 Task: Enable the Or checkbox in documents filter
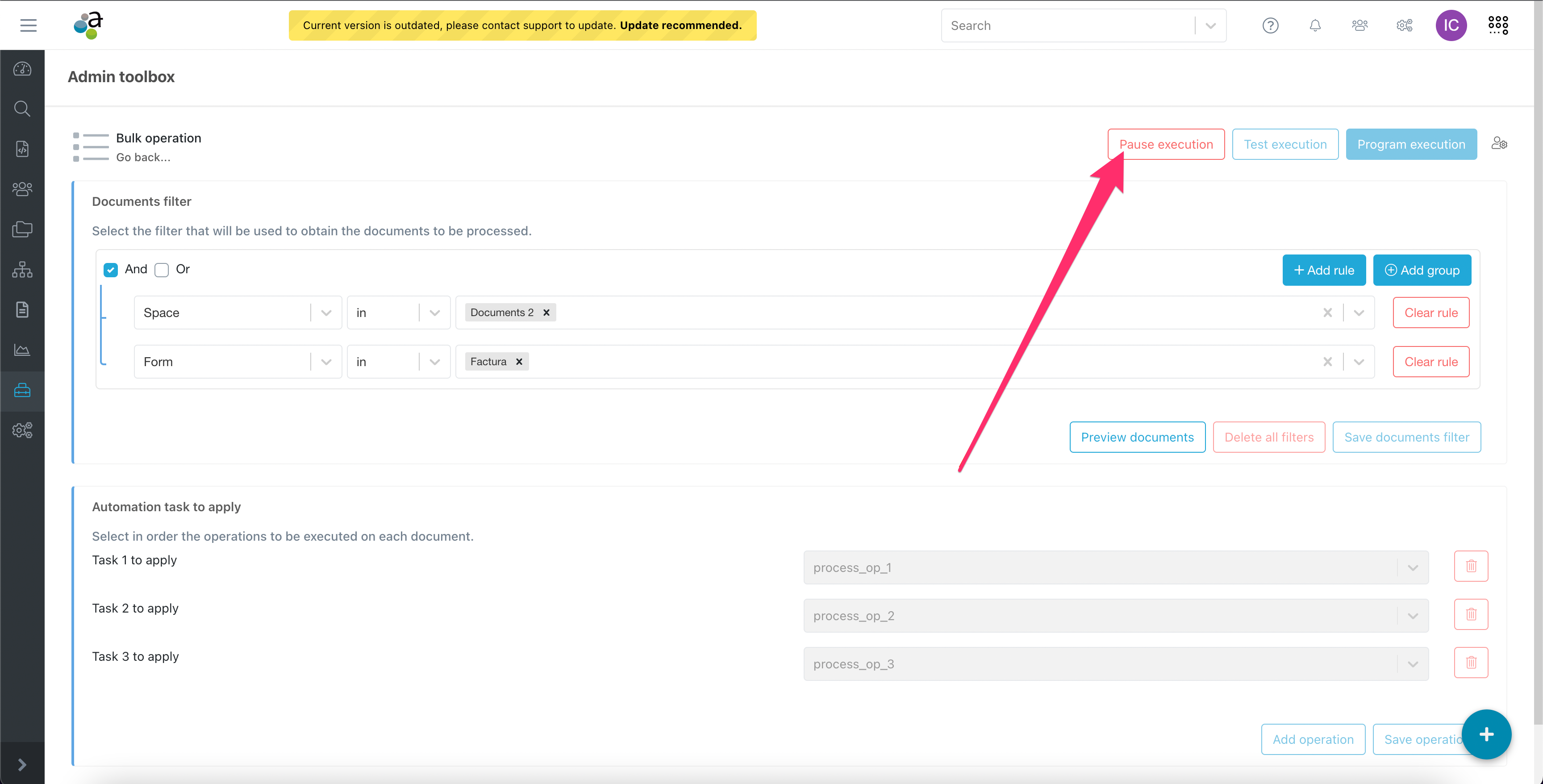162,269
